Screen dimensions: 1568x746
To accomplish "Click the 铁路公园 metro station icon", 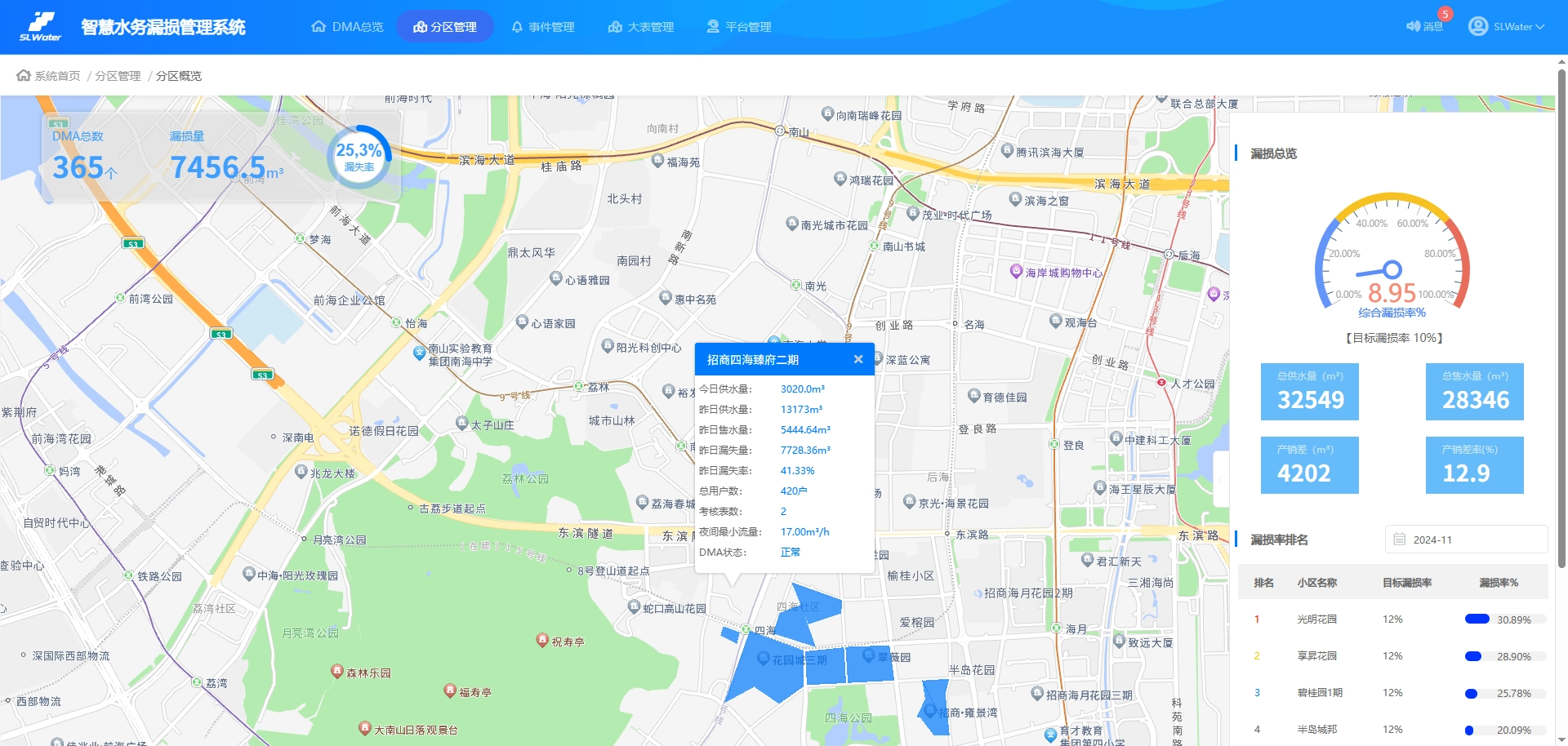I will (x=129, y=575).
